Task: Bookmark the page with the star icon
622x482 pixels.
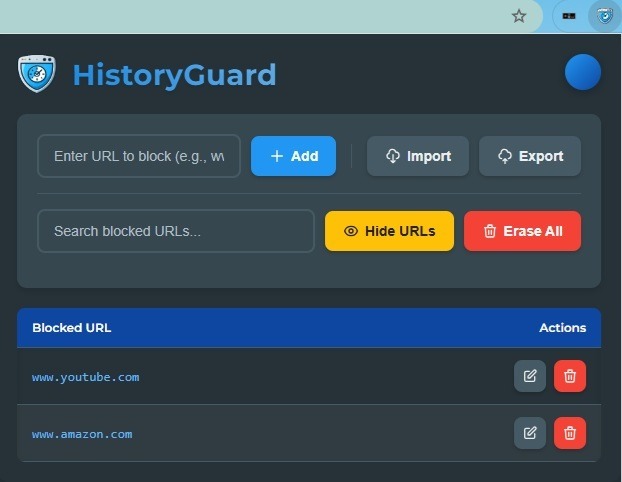Action: click(519, 16)
